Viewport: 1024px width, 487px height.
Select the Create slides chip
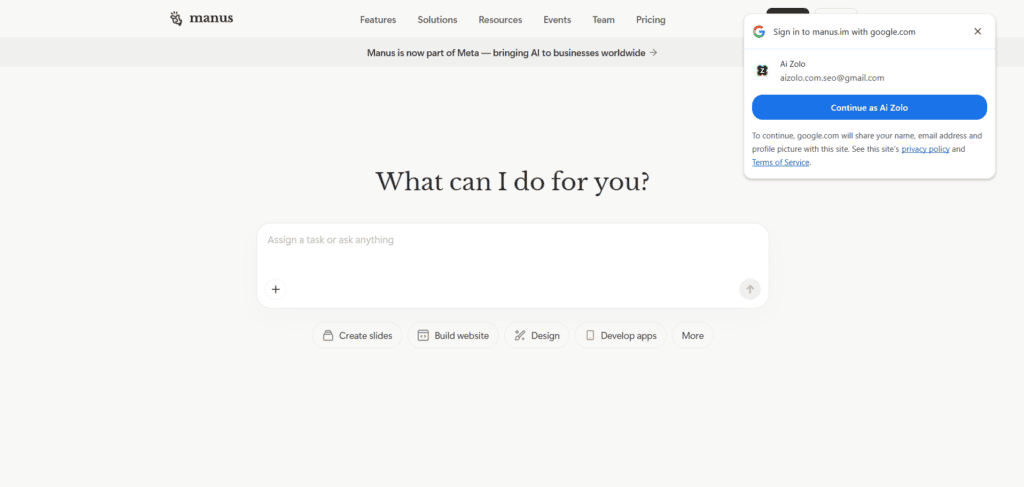(357, 336)
